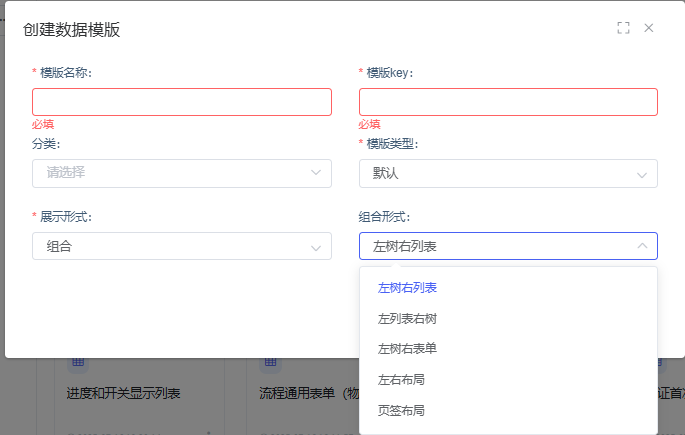This screenshot has width=685, height=435.
Task: Click the chevron arrow in 分类 dropdown
Action: point(315,173)
